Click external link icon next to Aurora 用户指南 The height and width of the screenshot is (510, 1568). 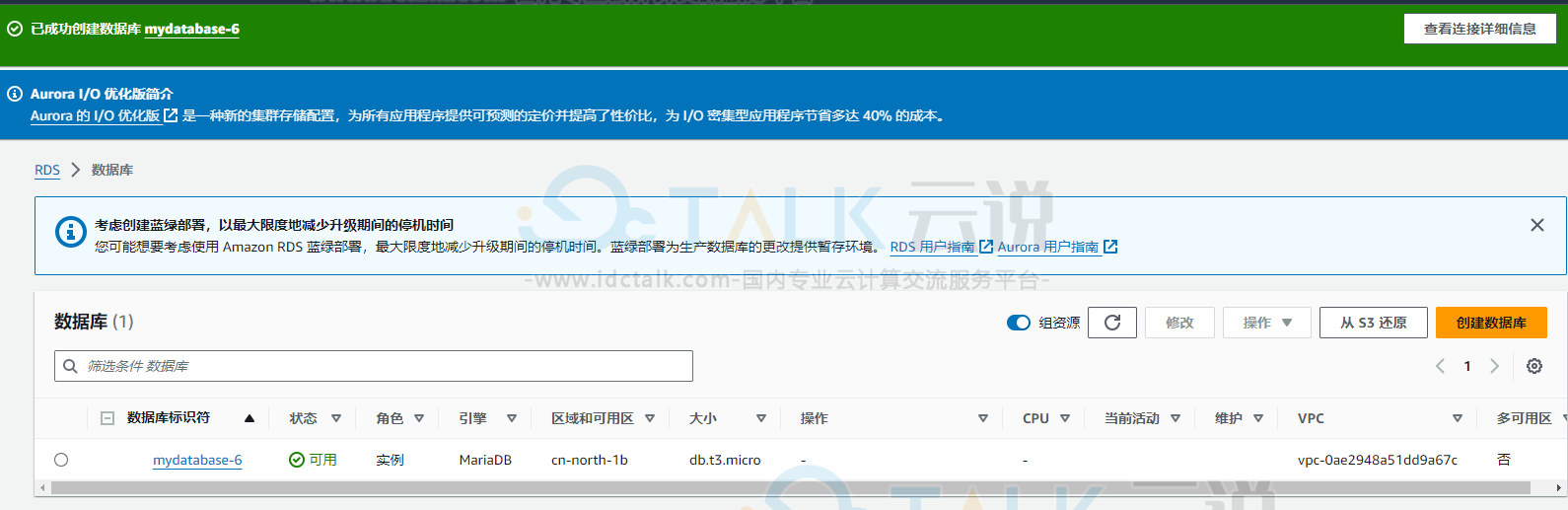[1110, 247]
